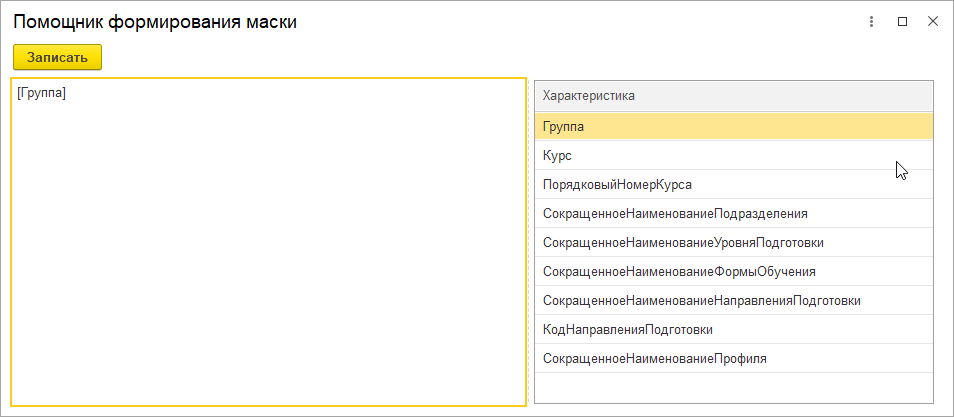Viewport: 954px width, 417px height.
Task: Select the Группа row in the list
Action: pyautogui.click(x=734, y=127)
